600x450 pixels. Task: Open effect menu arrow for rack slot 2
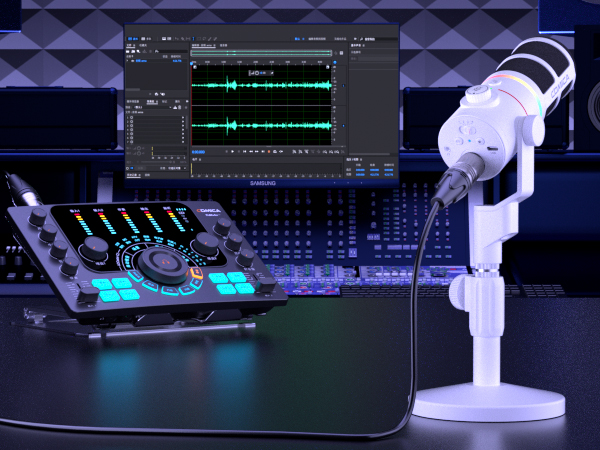tap(183, 122)
